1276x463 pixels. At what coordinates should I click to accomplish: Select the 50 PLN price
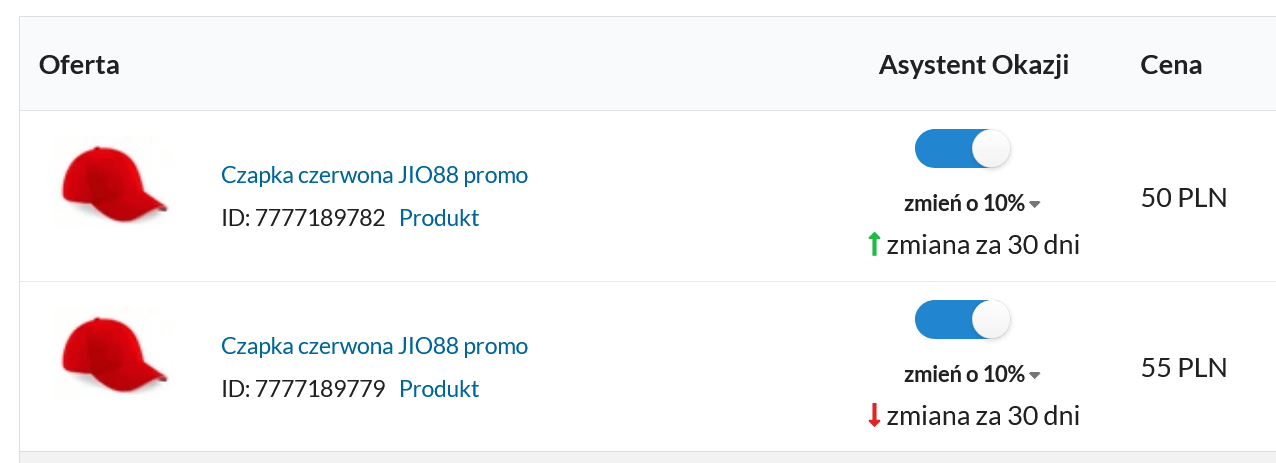1183,198
